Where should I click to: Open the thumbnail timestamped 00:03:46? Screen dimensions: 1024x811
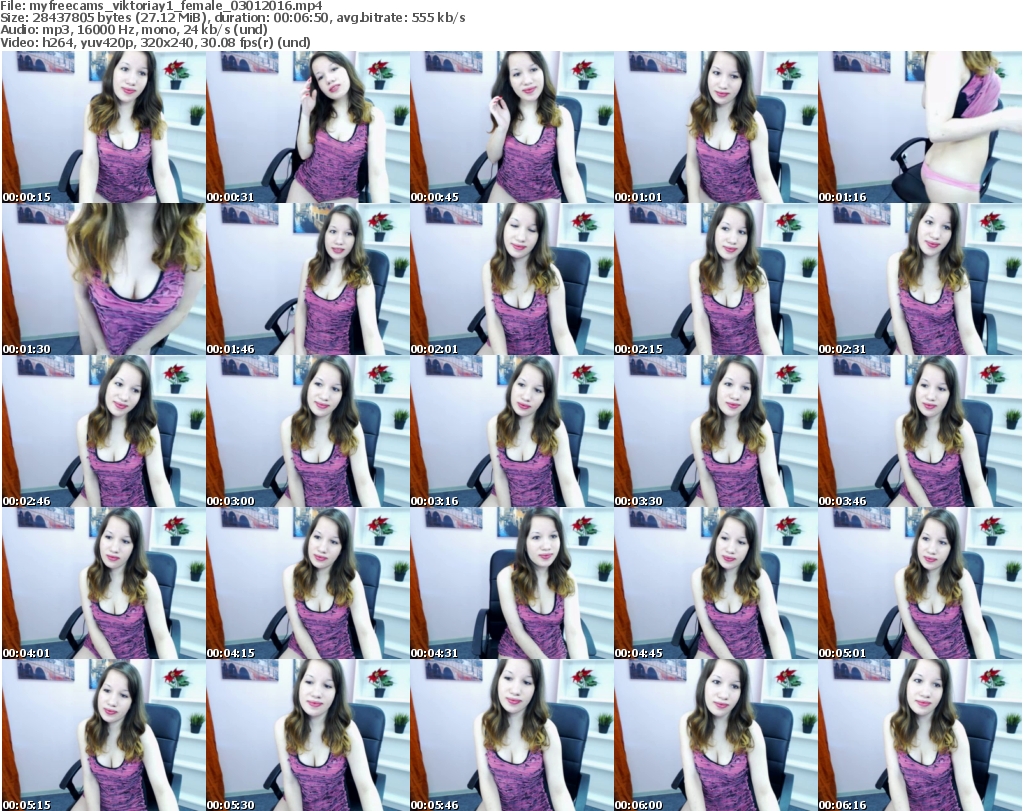coord(919,432)
